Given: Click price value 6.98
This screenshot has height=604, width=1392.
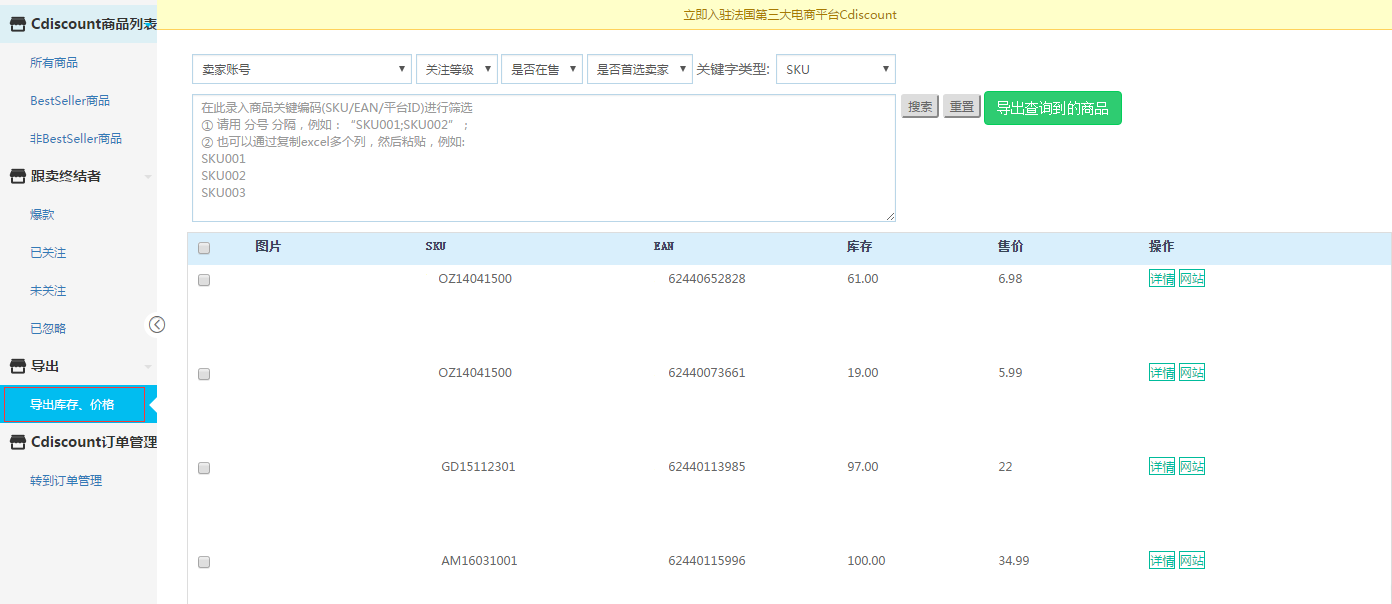Looking at the screenshot, I should 1010,279.
